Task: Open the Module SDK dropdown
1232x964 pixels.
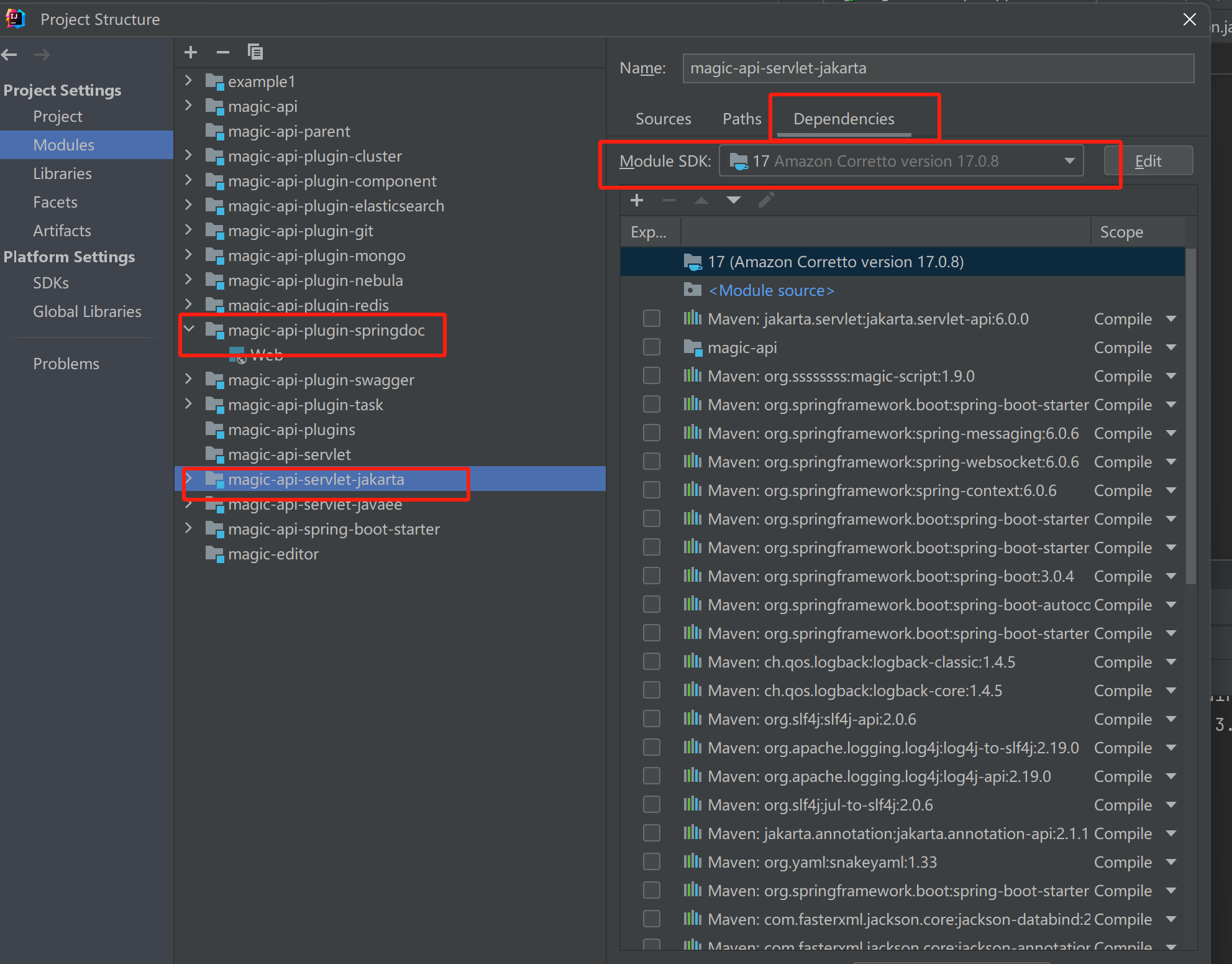Action: pos(901,161)
